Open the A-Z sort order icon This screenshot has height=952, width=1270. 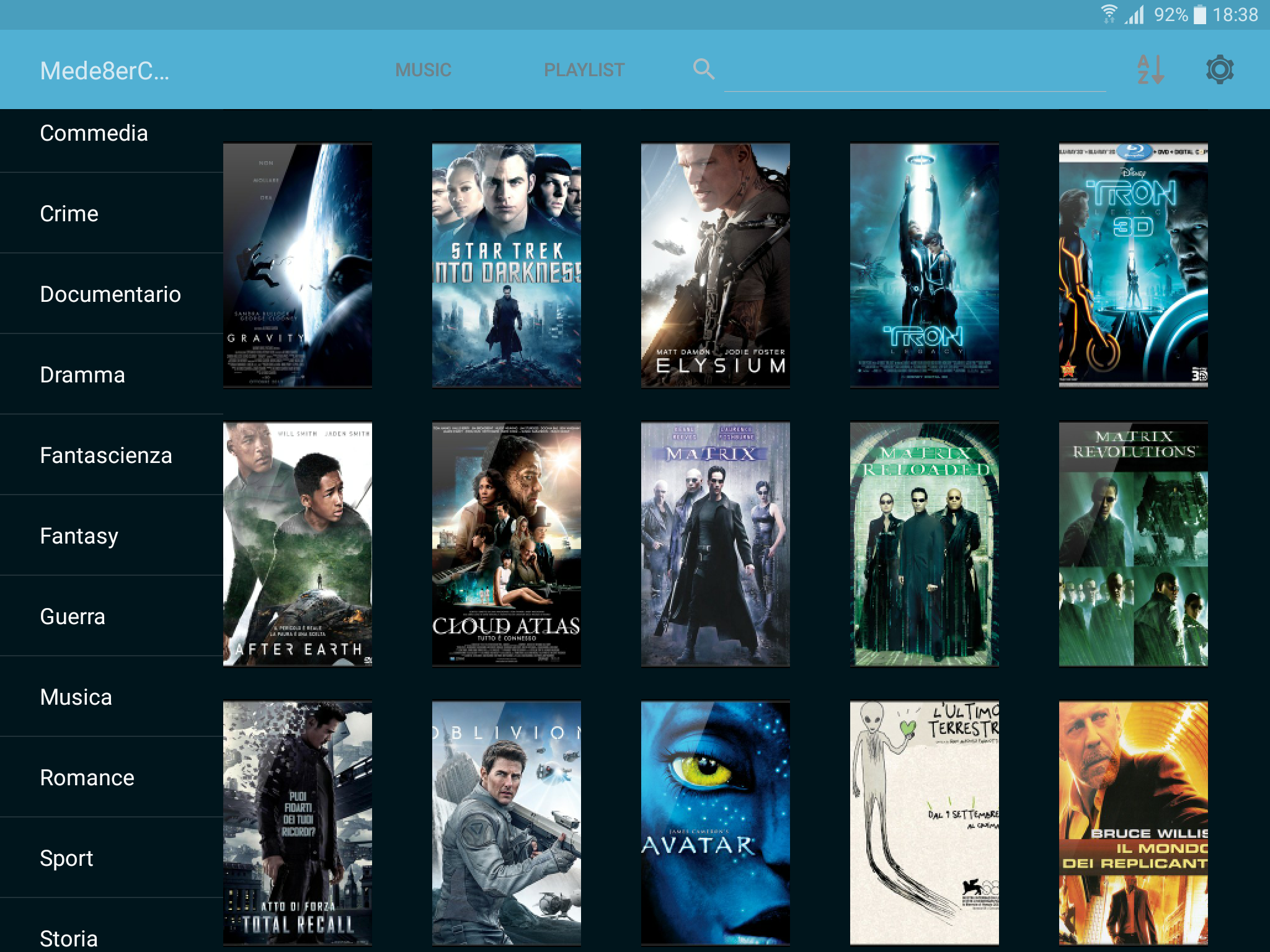tap(1151, 69)
